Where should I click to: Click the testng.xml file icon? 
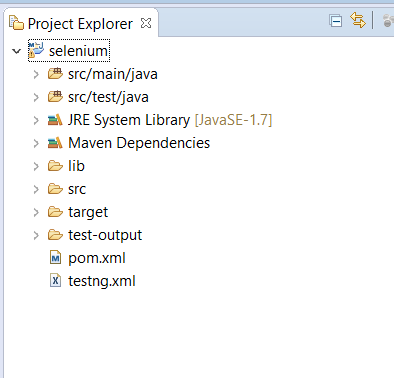click(55, 281)
